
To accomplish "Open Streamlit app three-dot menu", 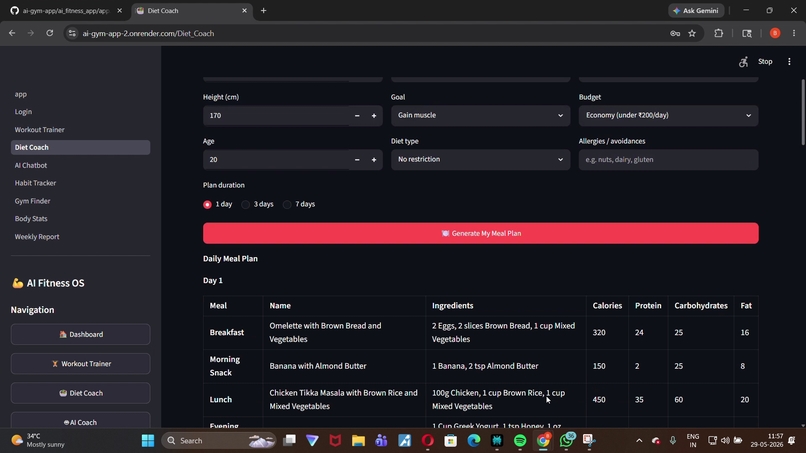I will point(789,62).
